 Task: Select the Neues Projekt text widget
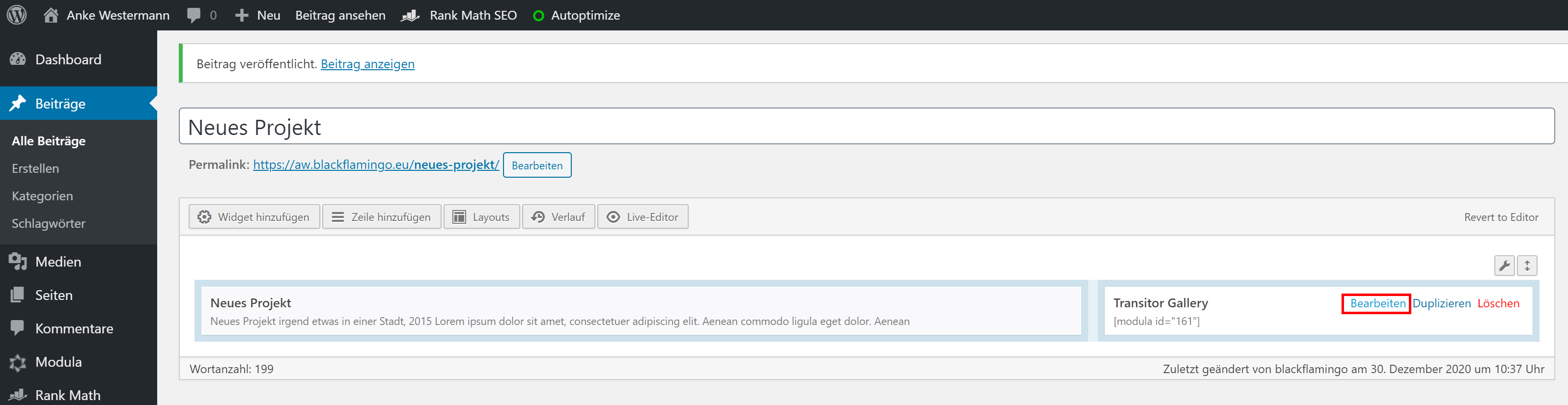tap(641, 311)
